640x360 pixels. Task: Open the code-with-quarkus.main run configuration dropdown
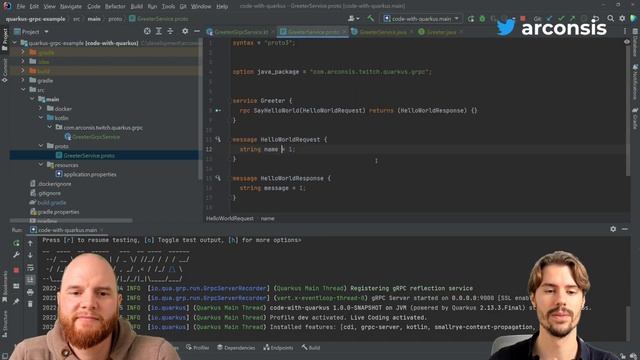pos(421,19)
